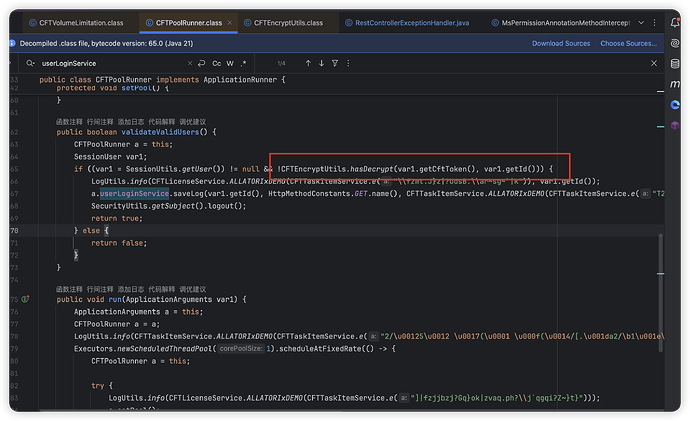
Task: Click line number 70 in gutter
Action: coord(14,231)
